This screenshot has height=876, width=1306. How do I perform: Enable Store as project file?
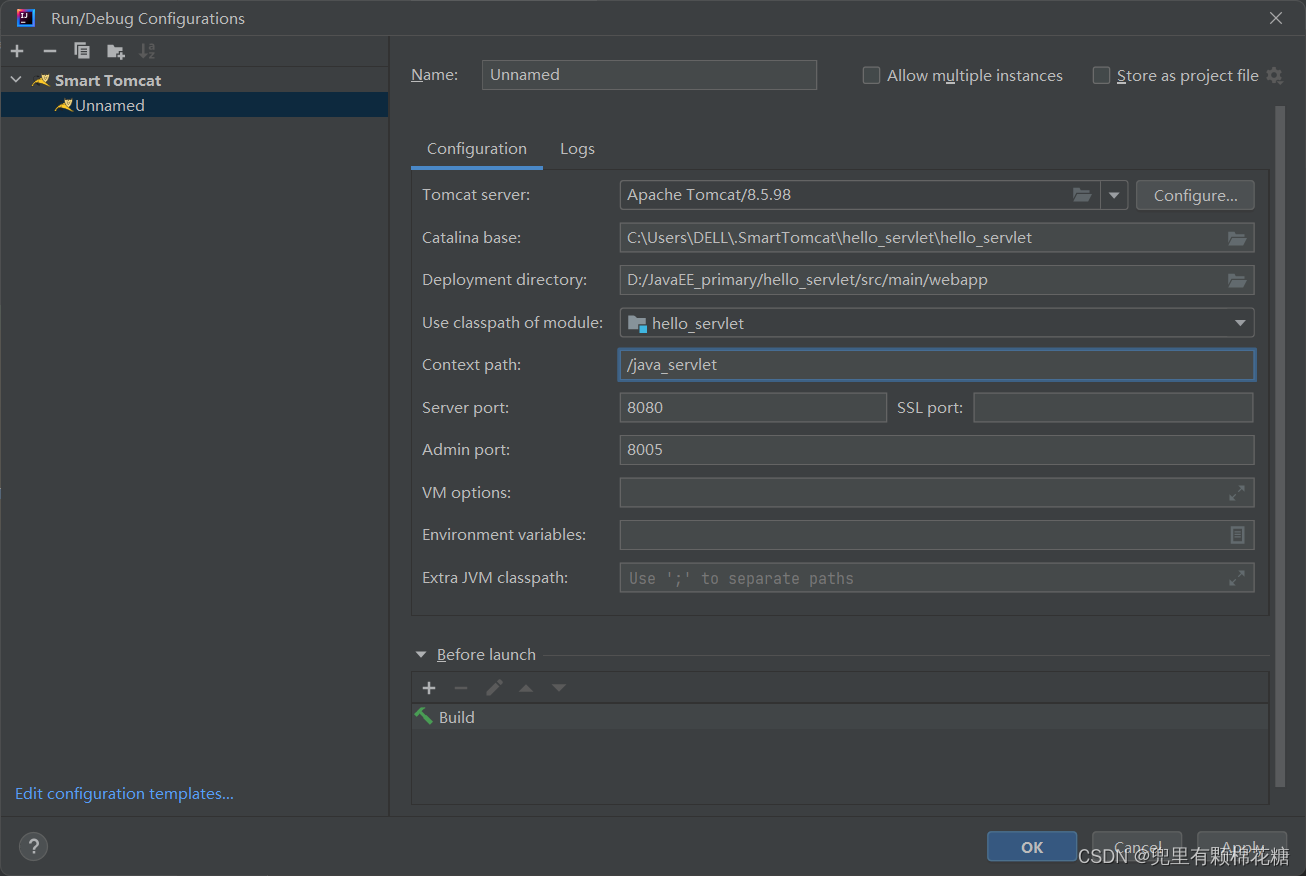coord(1101,75)
